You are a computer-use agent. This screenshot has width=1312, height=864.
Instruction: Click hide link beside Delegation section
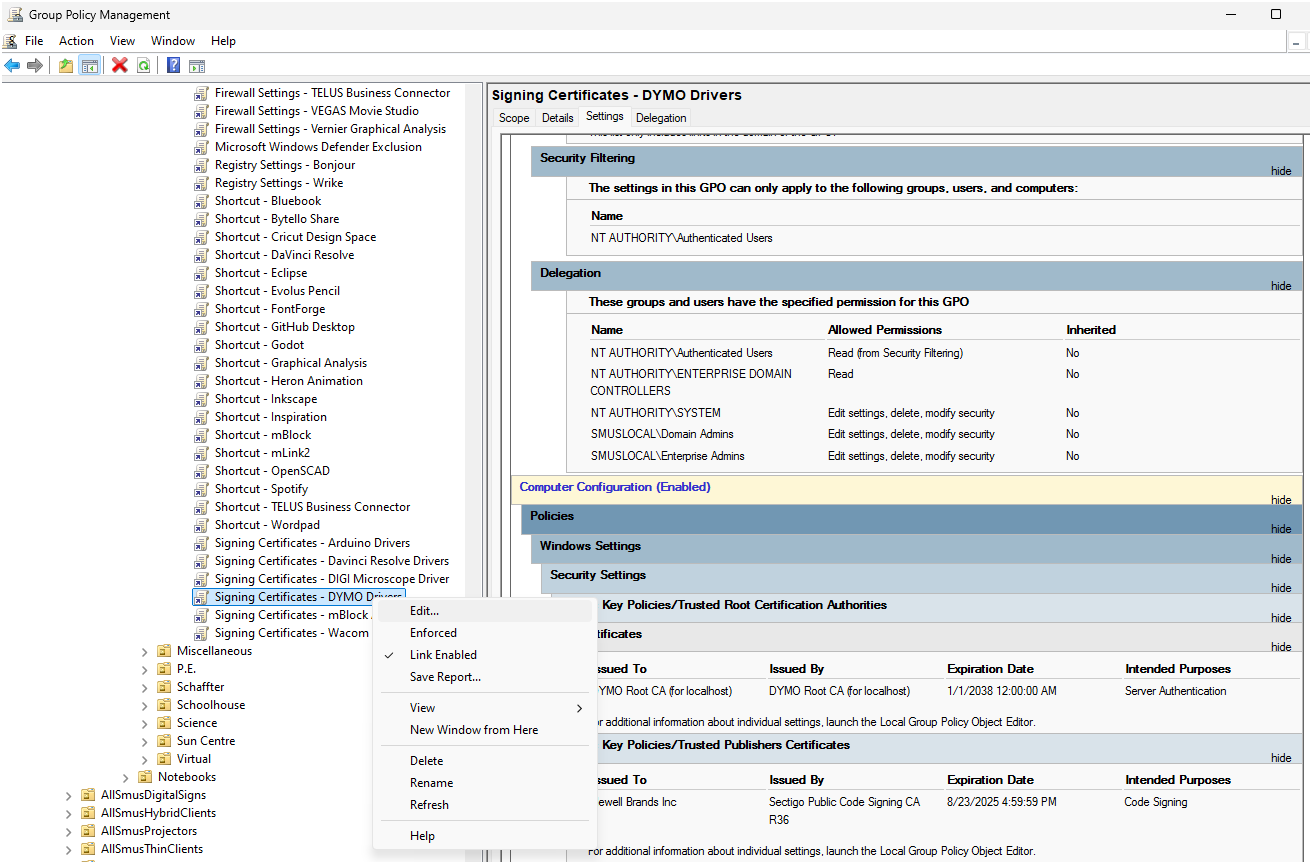click(1281, 286)
